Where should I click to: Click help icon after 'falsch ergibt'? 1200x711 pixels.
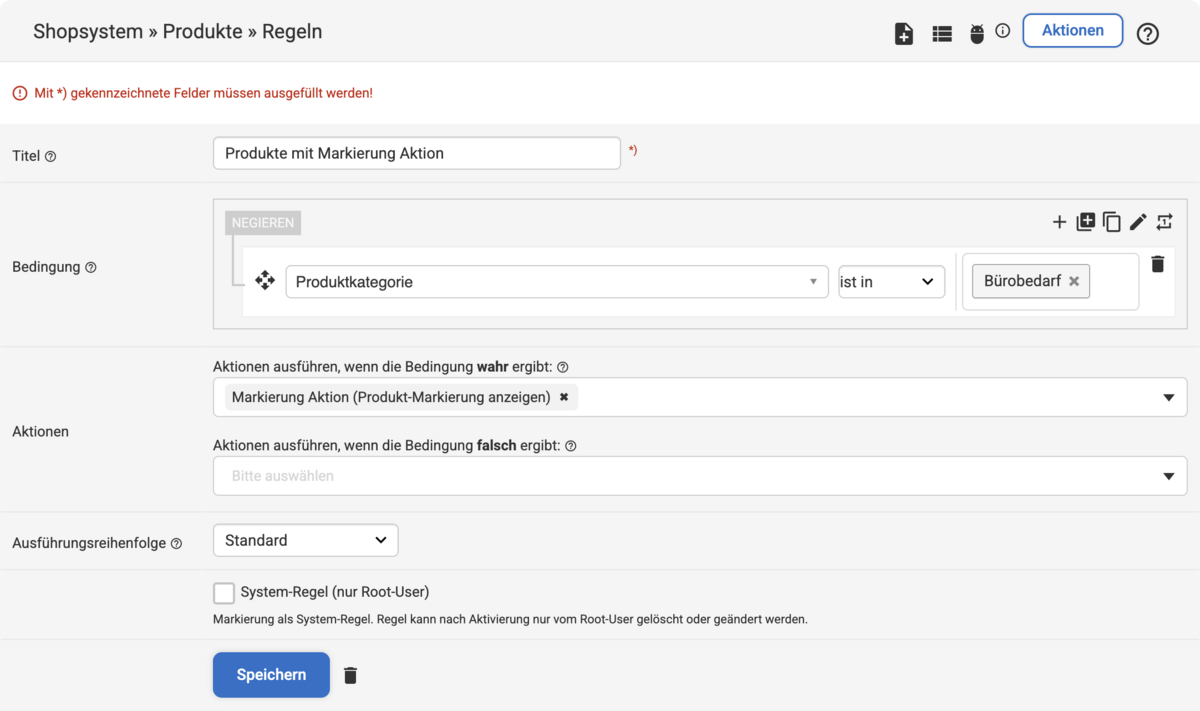pos(571,447)
